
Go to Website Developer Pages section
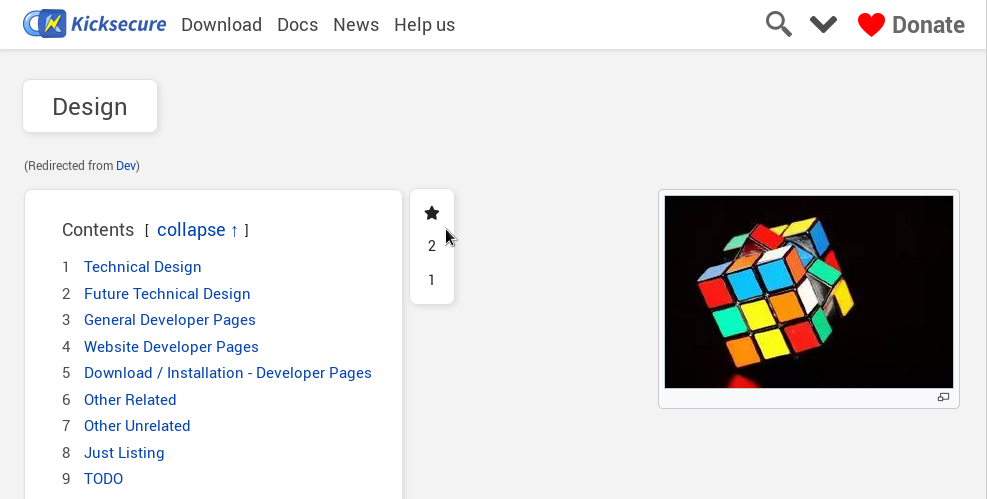[171, 347]
